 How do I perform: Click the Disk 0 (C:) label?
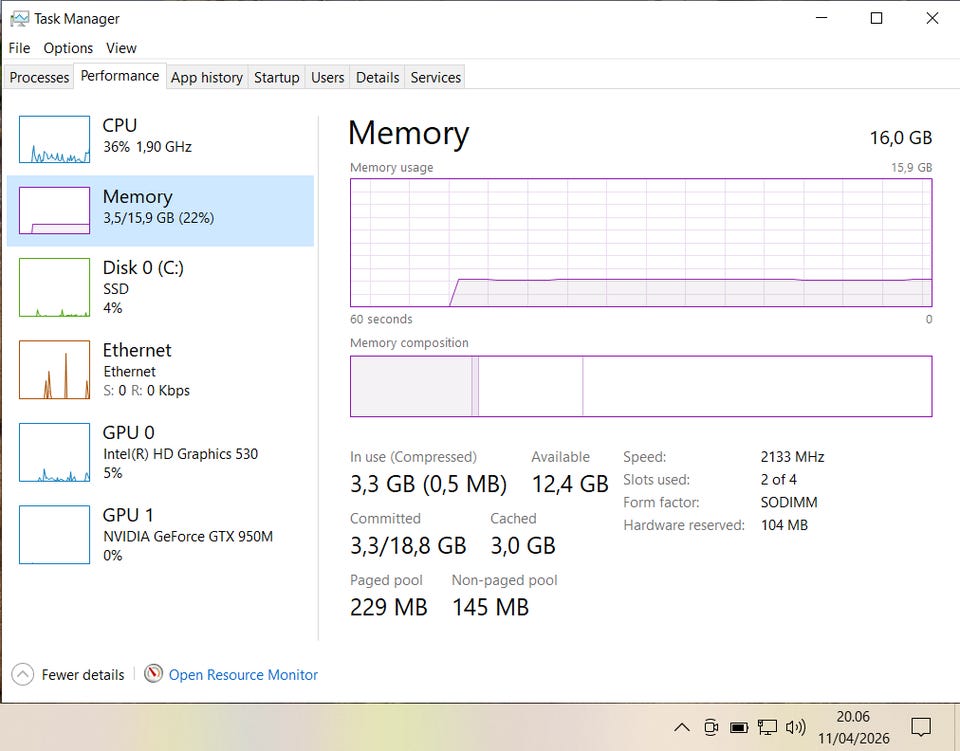coord(143,267)
